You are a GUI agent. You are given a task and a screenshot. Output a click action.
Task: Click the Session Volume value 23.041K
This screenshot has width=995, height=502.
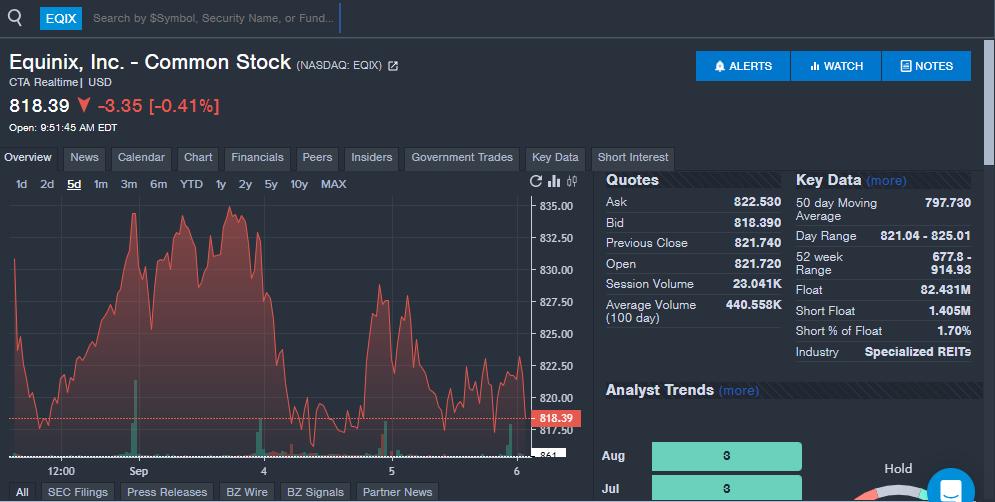point(758,284)
